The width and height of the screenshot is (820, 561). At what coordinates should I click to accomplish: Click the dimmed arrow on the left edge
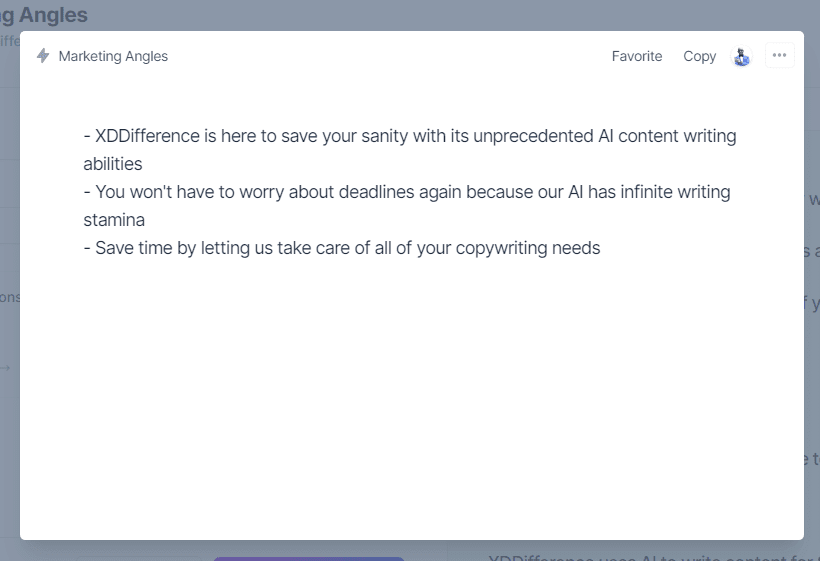tap(5, 368)
